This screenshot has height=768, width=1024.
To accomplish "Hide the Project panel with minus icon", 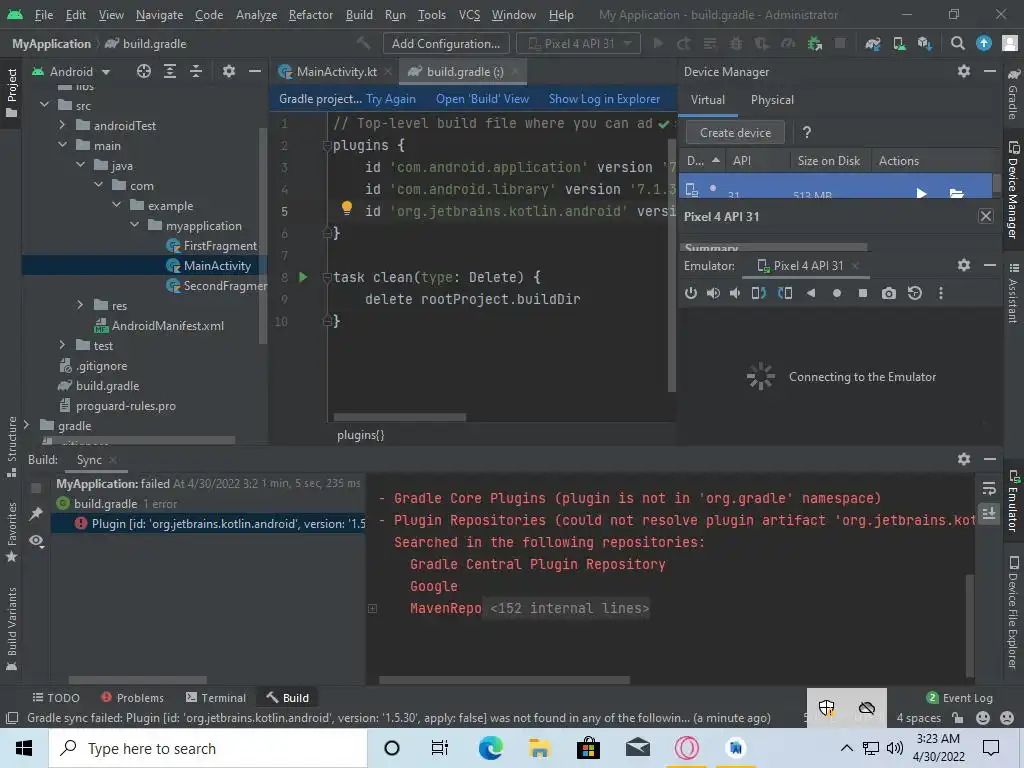I will point(255,71).
